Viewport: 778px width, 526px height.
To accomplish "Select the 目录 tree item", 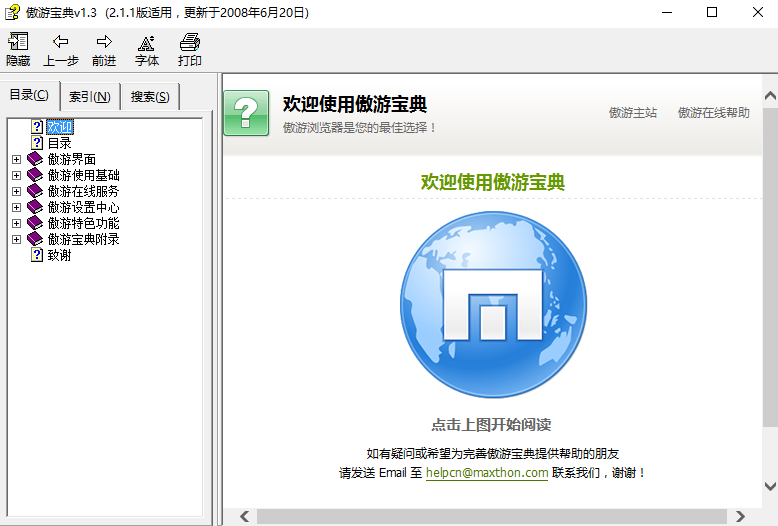I will coord(60,143).
